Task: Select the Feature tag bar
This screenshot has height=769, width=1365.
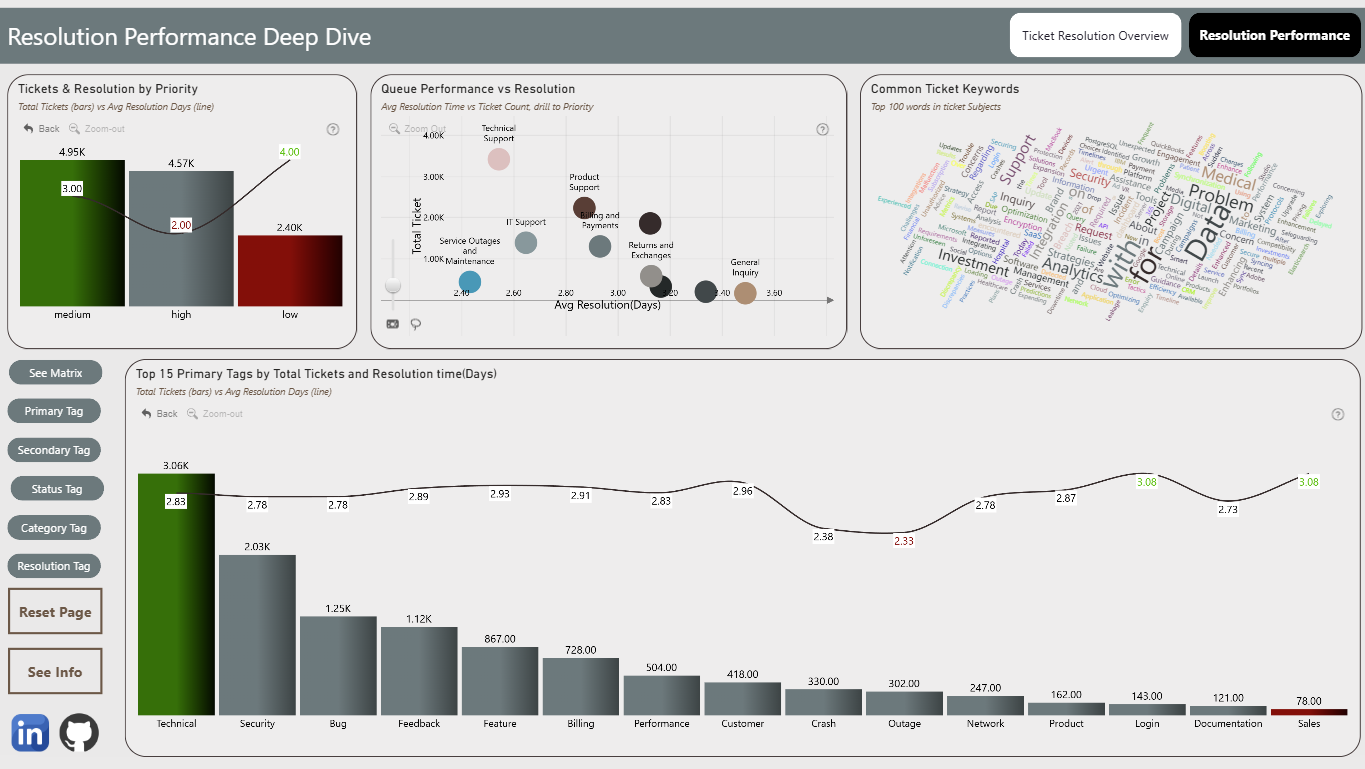Action: 500,681
